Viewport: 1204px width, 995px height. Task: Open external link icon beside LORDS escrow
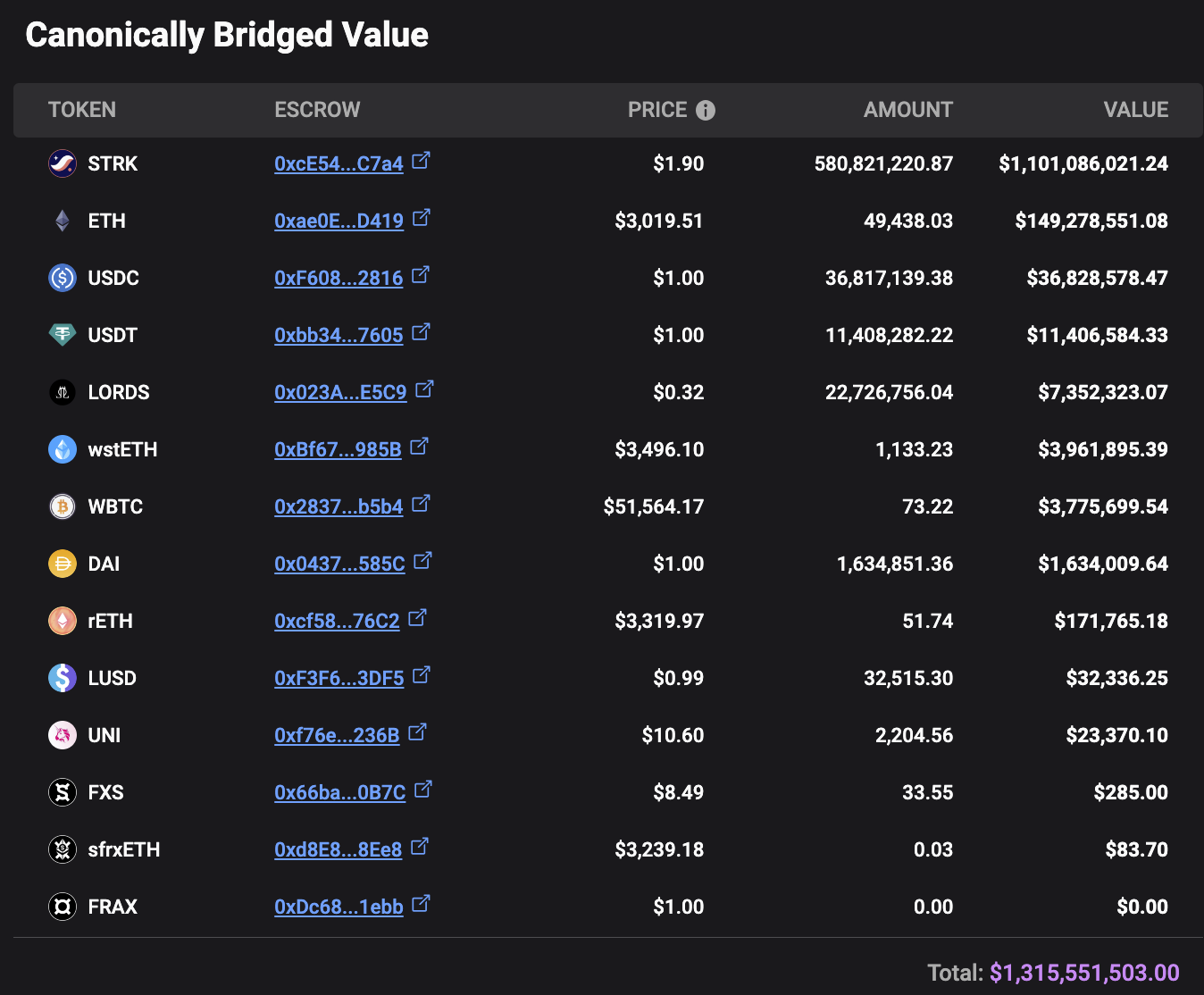pos(425,389)
